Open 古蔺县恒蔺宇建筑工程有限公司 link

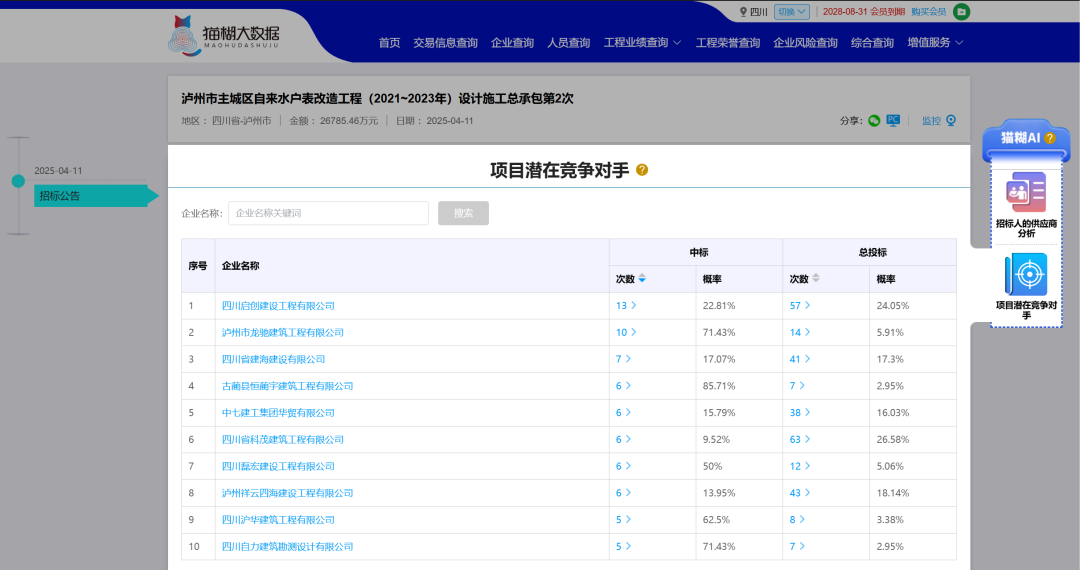coord(287,386)
